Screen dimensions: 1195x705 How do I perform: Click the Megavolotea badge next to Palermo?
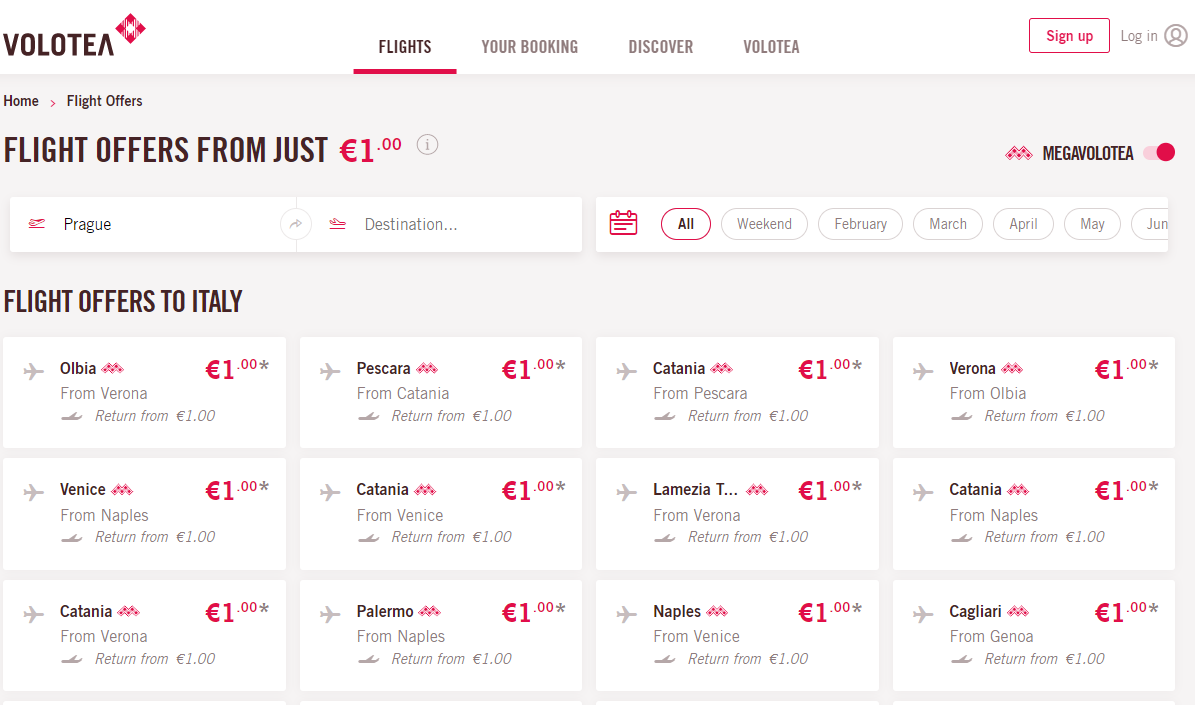pos(430,611)
